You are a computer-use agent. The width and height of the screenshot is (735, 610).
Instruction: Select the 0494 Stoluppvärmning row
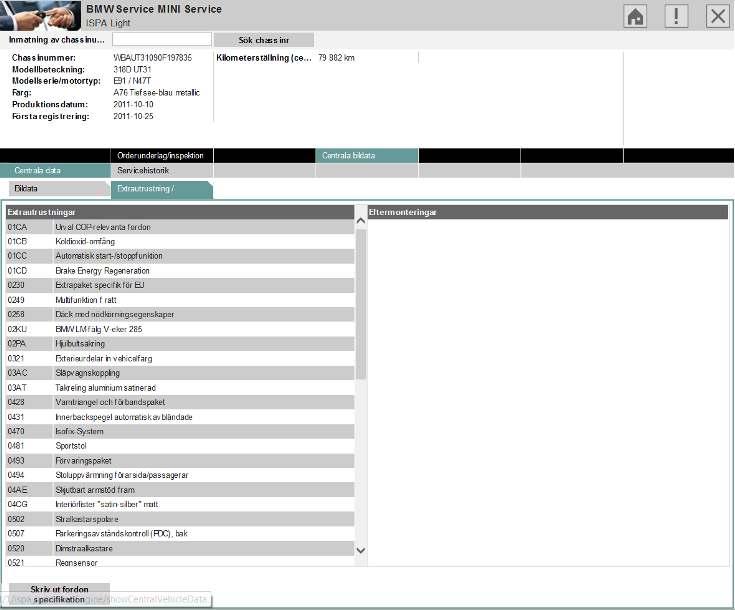point(180,475)
